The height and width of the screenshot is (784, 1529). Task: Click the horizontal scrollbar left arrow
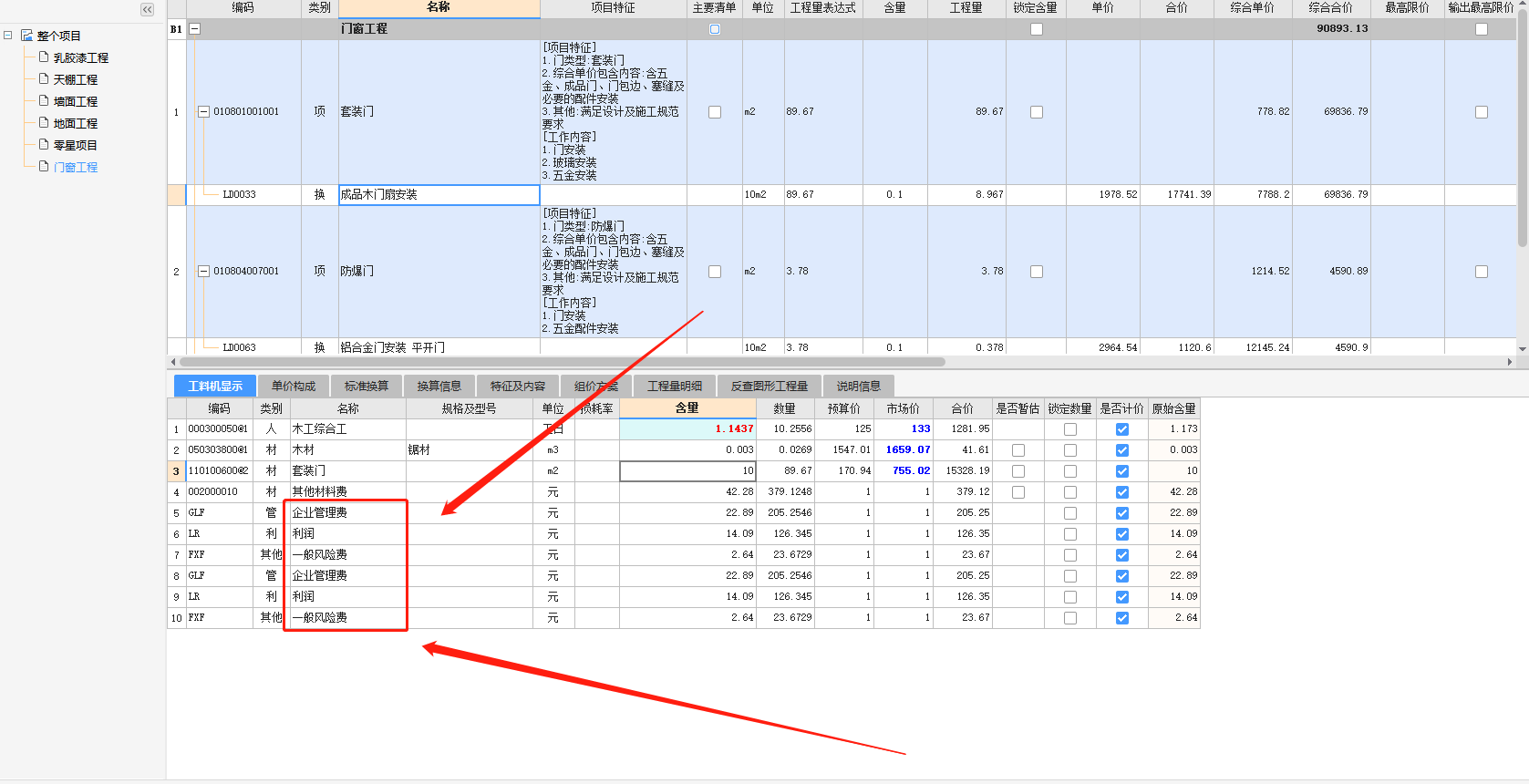coord(173,362)
